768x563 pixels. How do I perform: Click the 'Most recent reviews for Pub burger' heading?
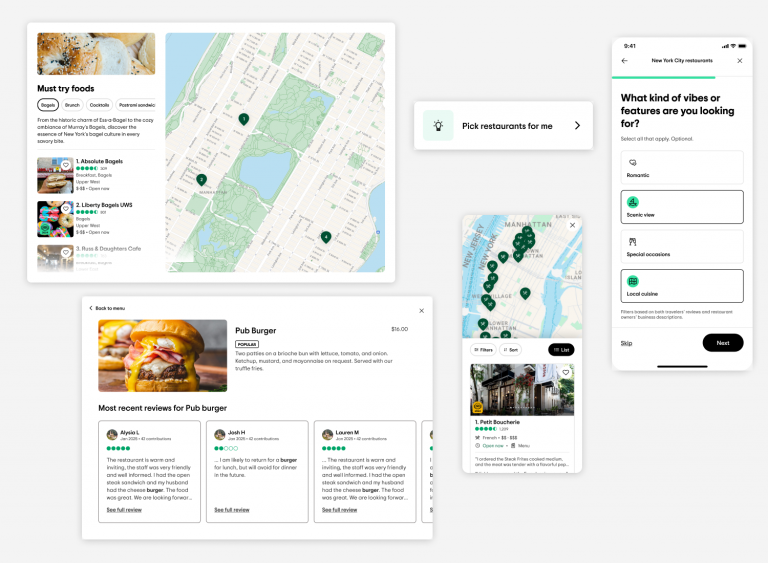163,408
